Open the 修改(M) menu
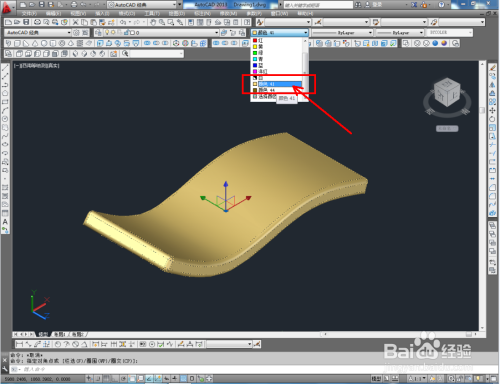 (229, 14)
